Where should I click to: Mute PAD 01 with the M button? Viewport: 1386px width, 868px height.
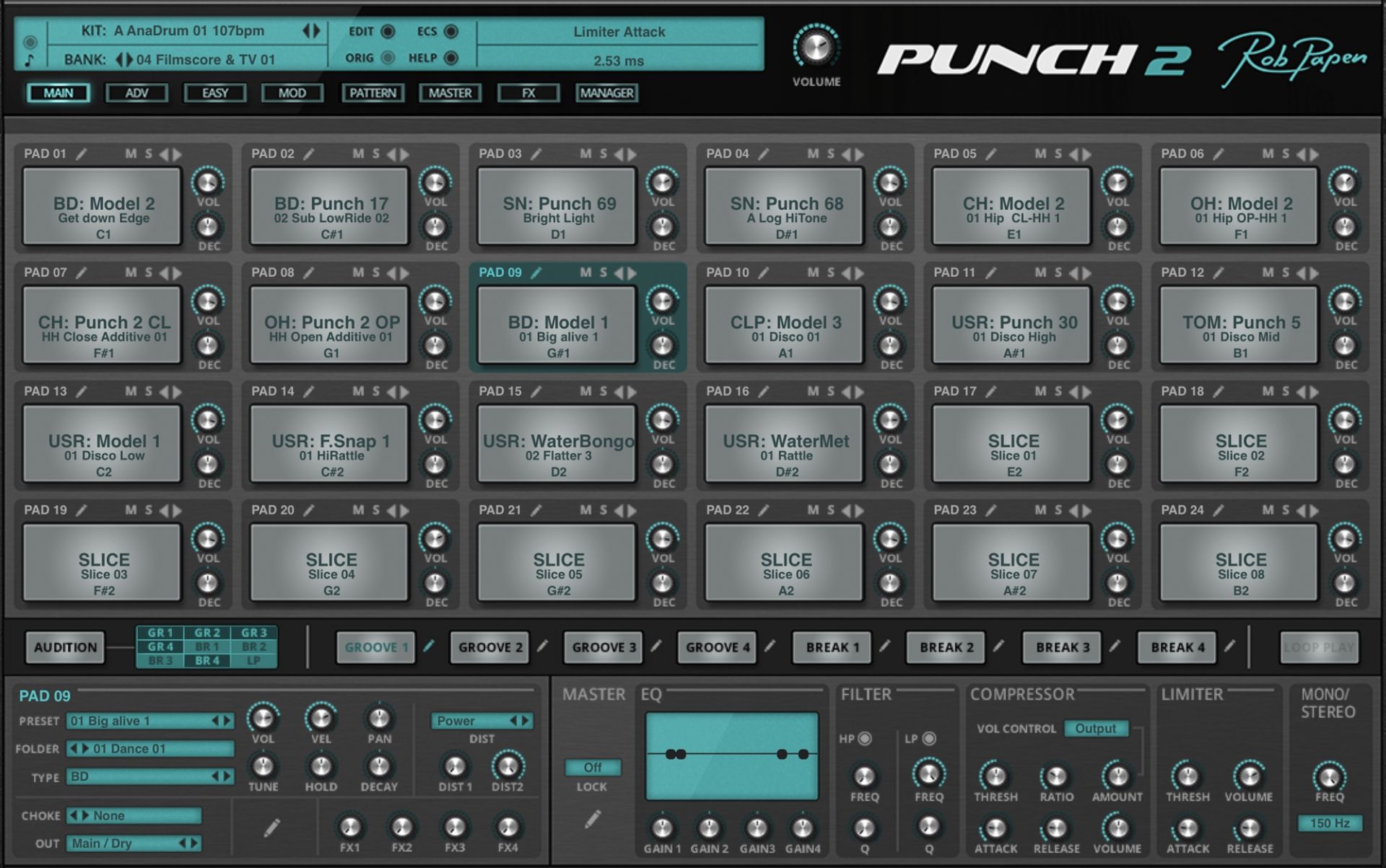pos(131,154)
